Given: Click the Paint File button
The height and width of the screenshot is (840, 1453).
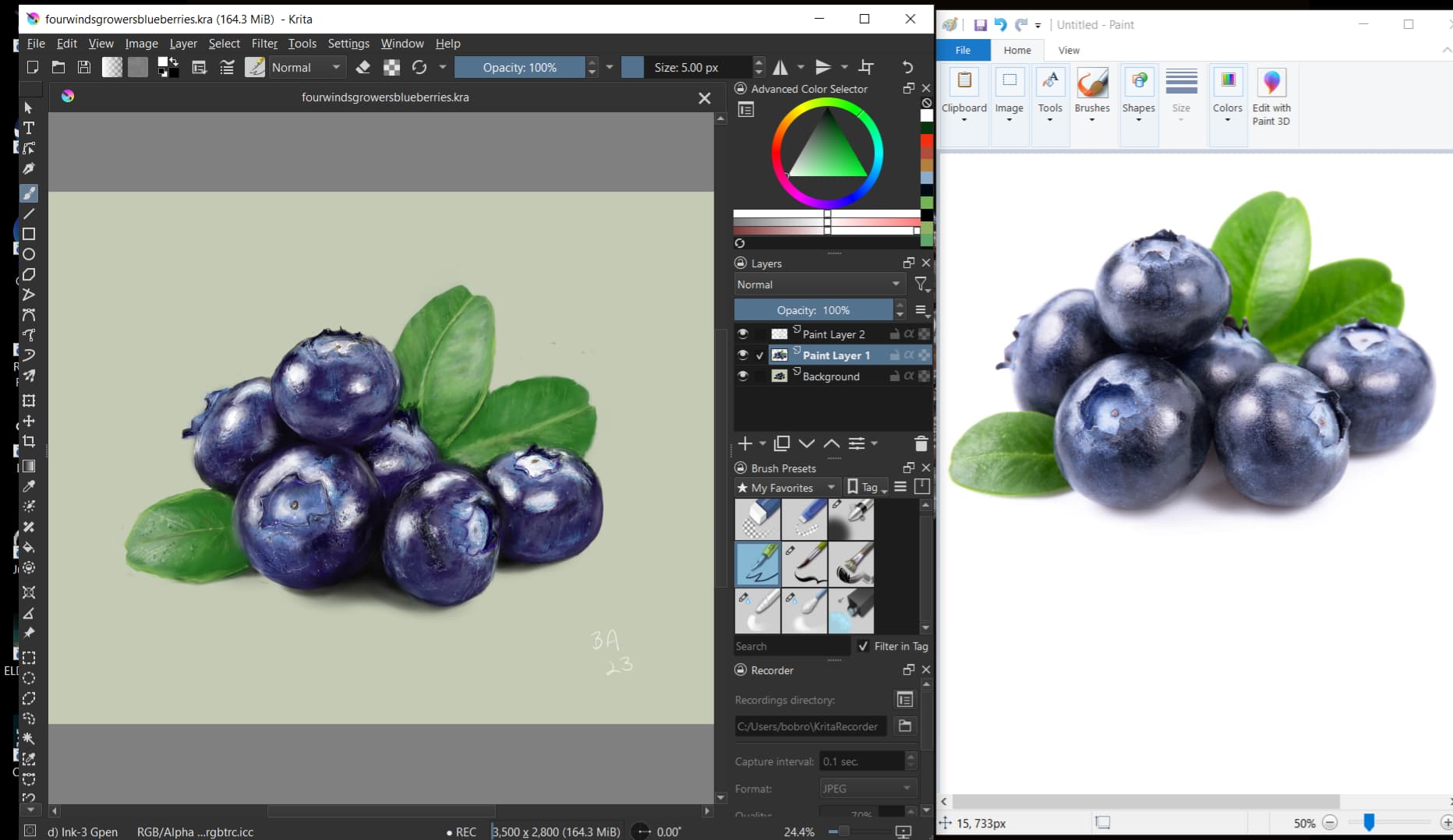Looking at the screenshot, I should [x=963, y=50].
